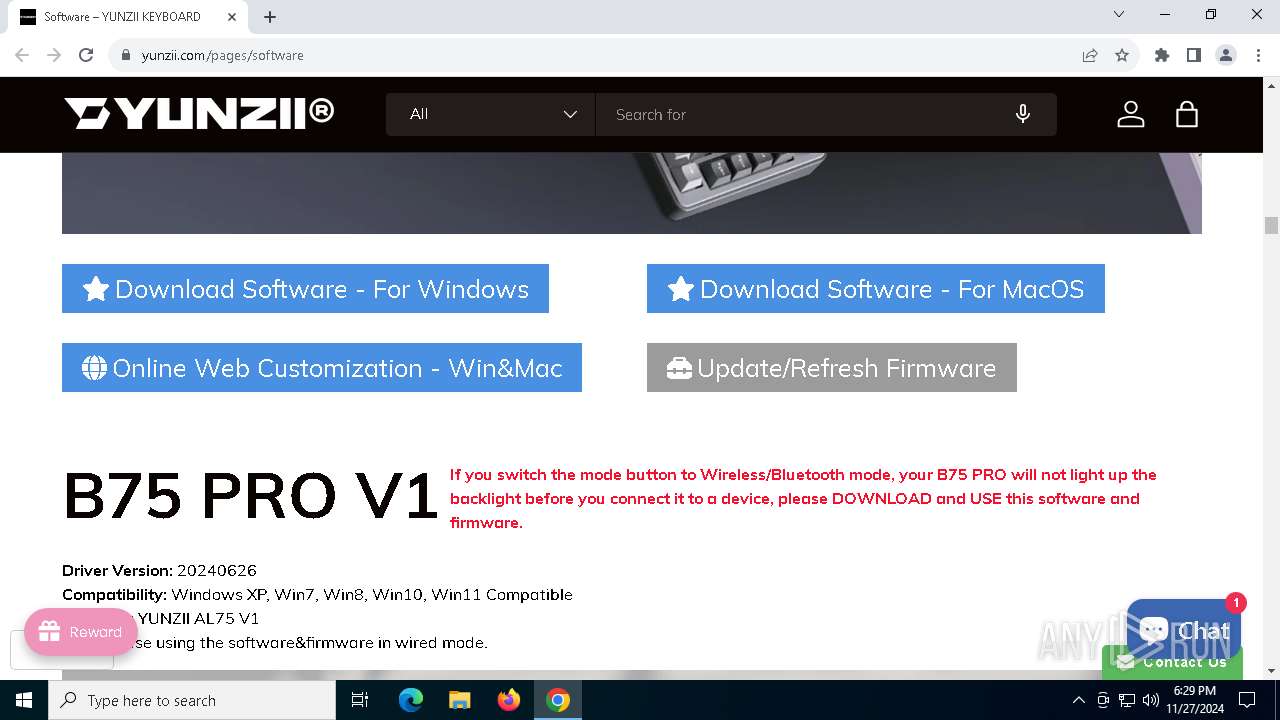Open Chrome extensions puzzle icon

(x=1162, y=55)
